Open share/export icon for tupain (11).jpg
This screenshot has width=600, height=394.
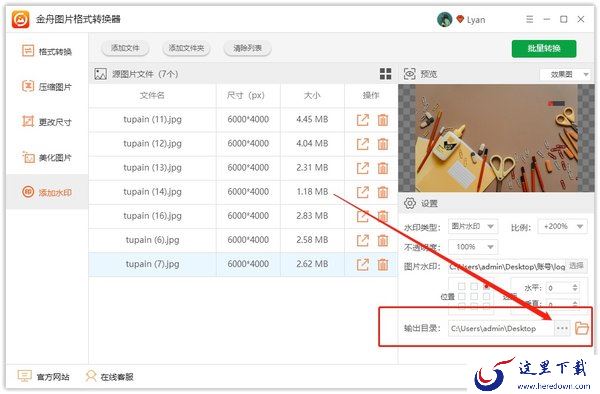click(363, 120)
